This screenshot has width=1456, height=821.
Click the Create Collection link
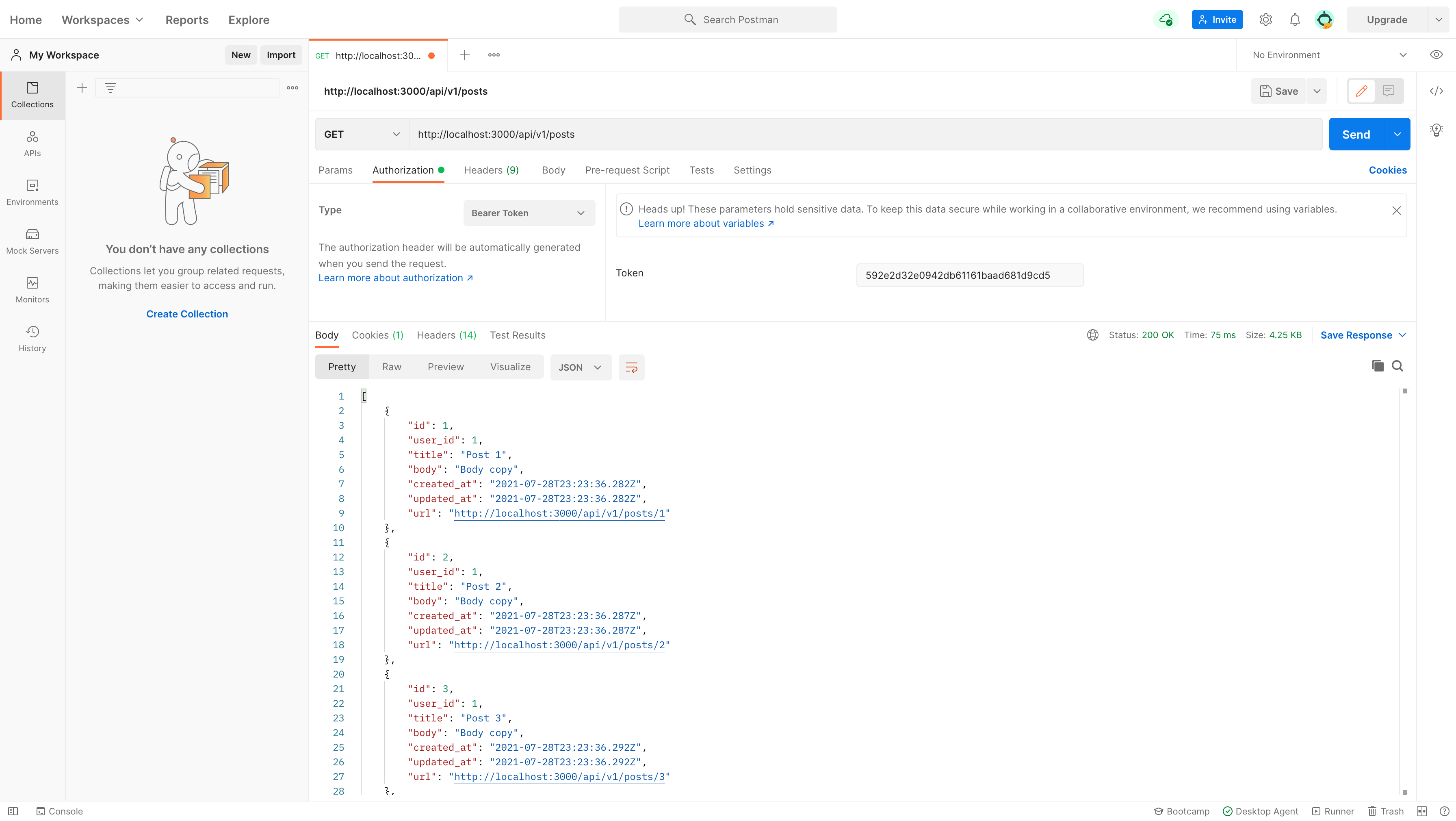pos(187,314)
